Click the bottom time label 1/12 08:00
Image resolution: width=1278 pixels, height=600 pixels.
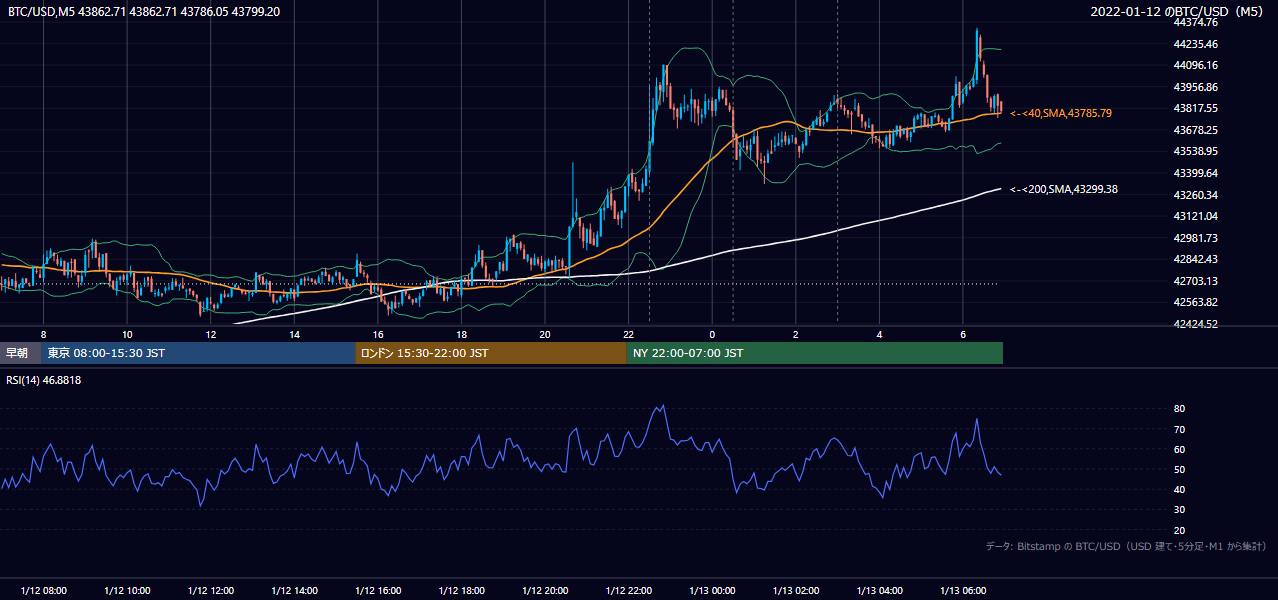click(x=43, y=590)
